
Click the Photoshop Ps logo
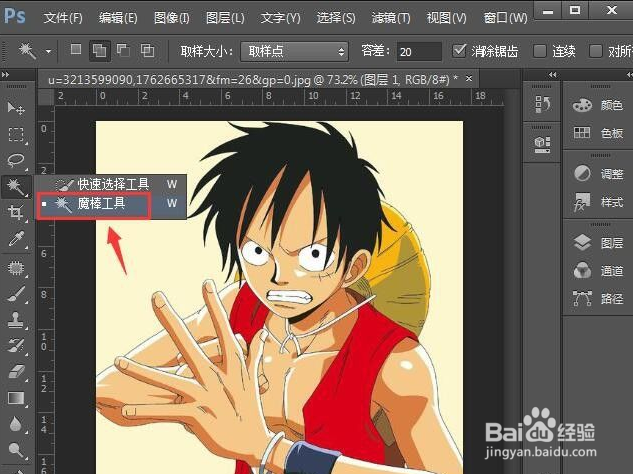click(15, 16)
